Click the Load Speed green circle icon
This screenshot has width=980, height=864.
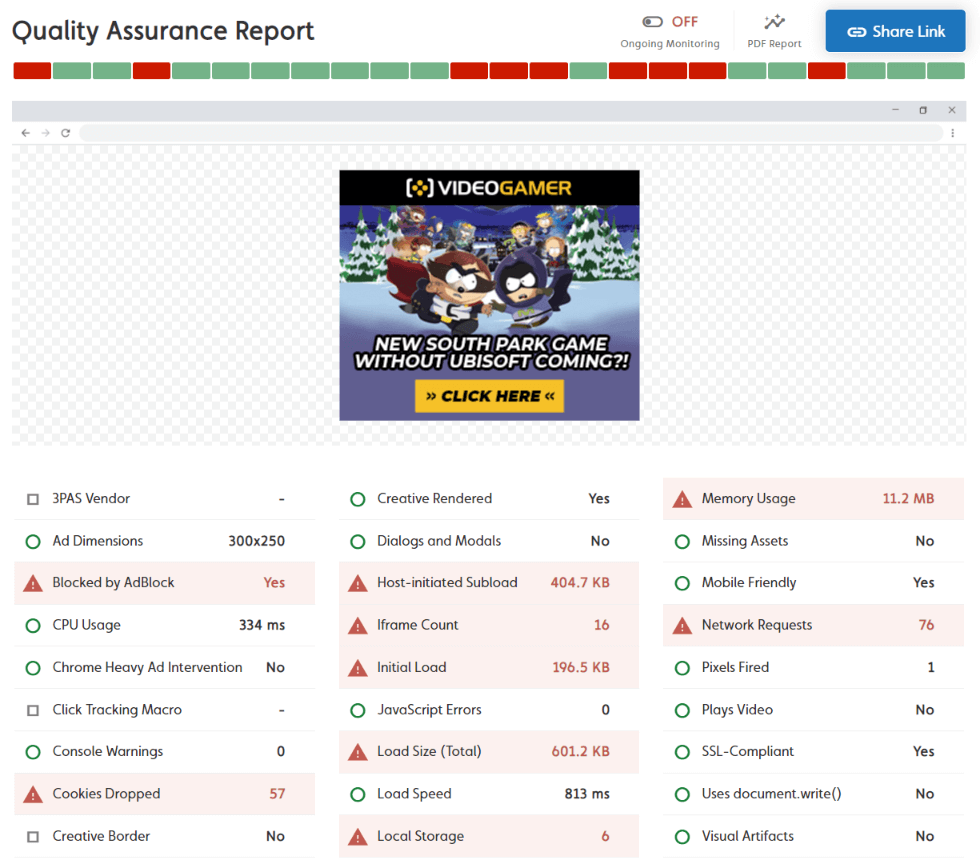point(358,795)
